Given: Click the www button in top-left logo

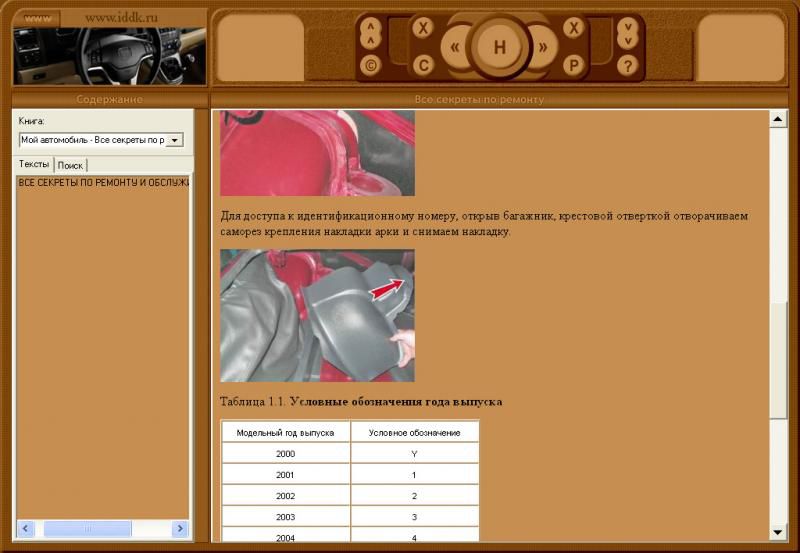Looking at the screenshot, I should click(37, 18).
